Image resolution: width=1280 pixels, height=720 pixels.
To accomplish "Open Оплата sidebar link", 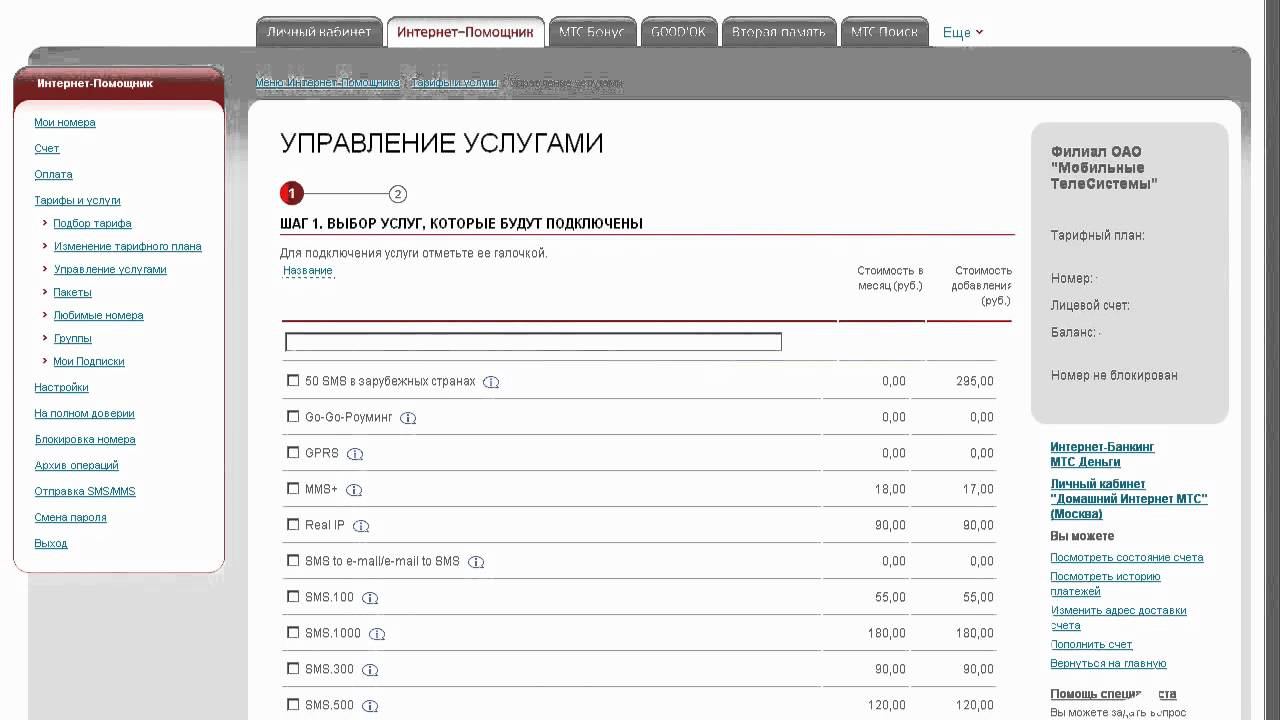I will pyautogui.click(x=53, y=174).
